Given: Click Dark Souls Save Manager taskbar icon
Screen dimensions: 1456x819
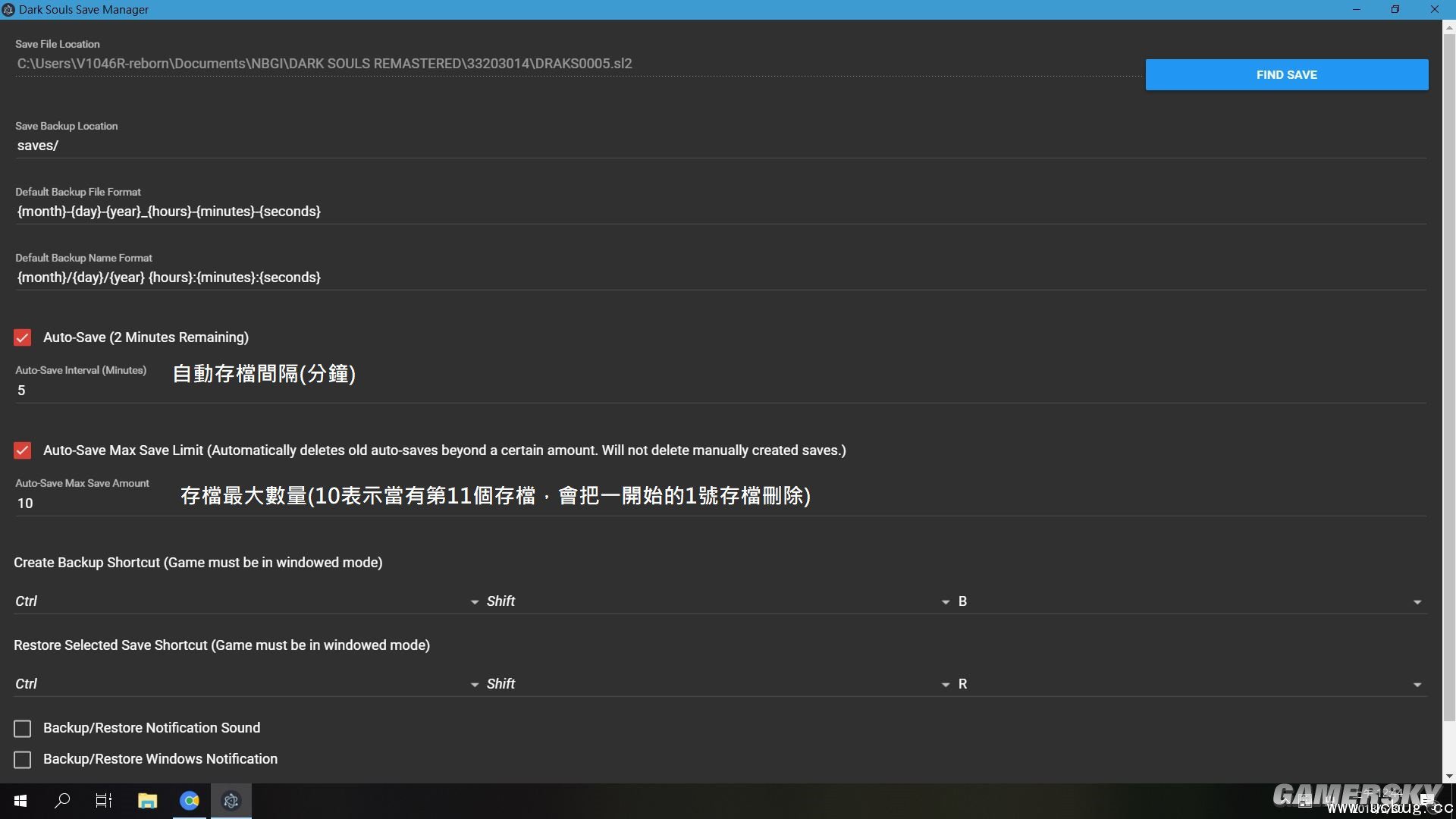Looking at the screenshot, I should pyautogui.click(x=231, y=801).
